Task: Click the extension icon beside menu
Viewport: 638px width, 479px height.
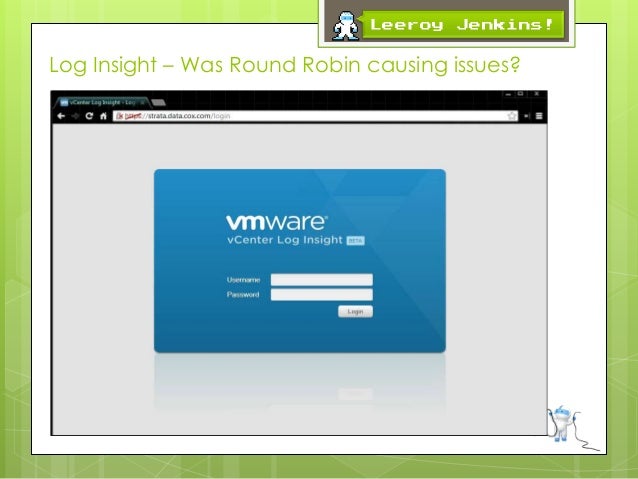Action: (x=527, y=116)
